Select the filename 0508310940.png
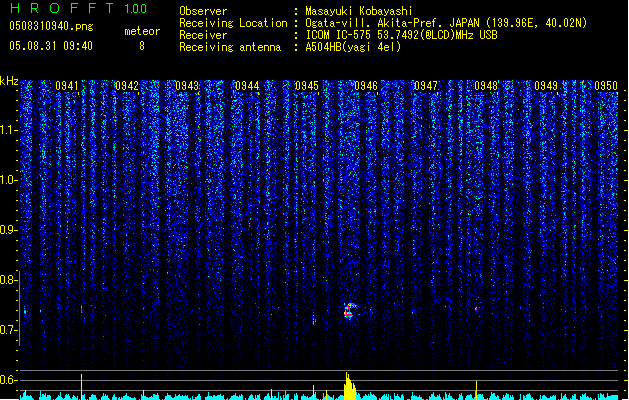The width and height of the screenshot is (629, 400). click(x=51, y=26)
